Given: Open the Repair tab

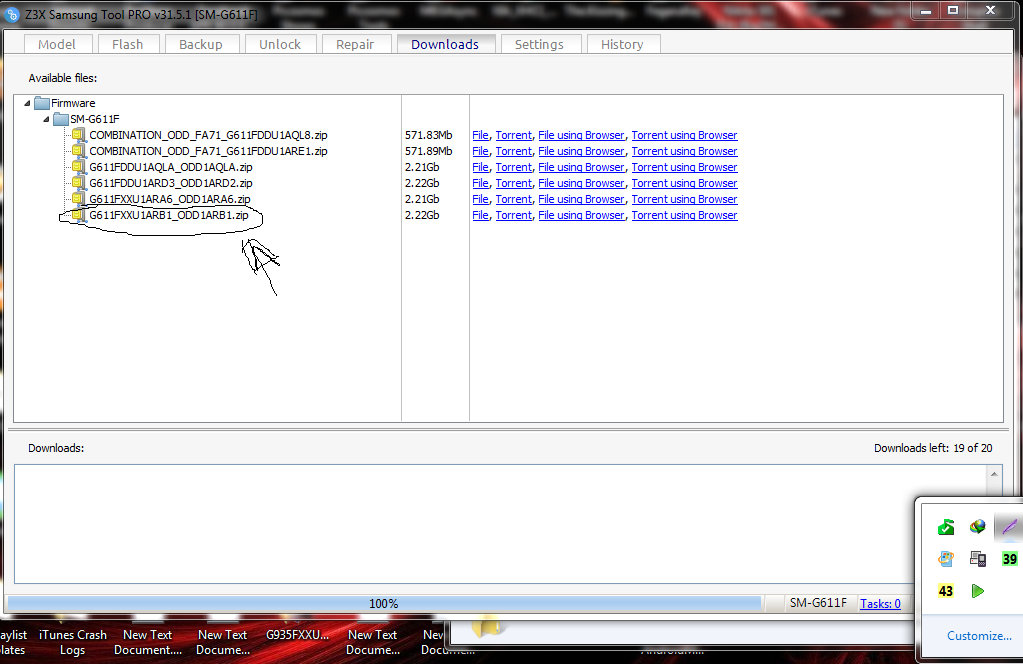Looking at the screenshot, I should point(355,44).
